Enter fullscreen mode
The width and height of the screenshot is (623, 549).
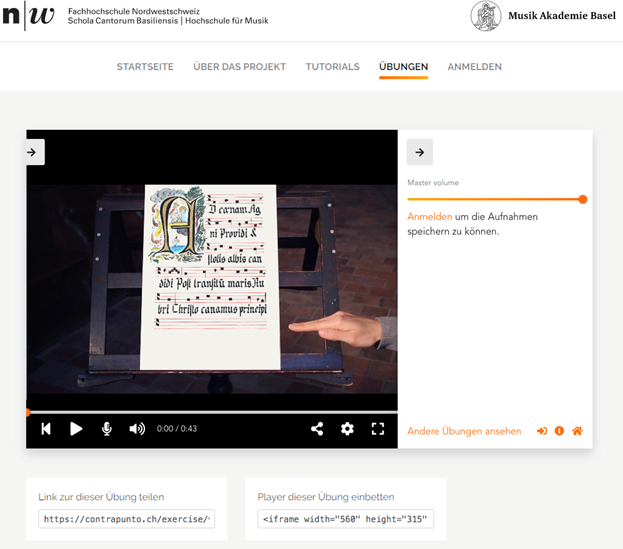(378, 429)
